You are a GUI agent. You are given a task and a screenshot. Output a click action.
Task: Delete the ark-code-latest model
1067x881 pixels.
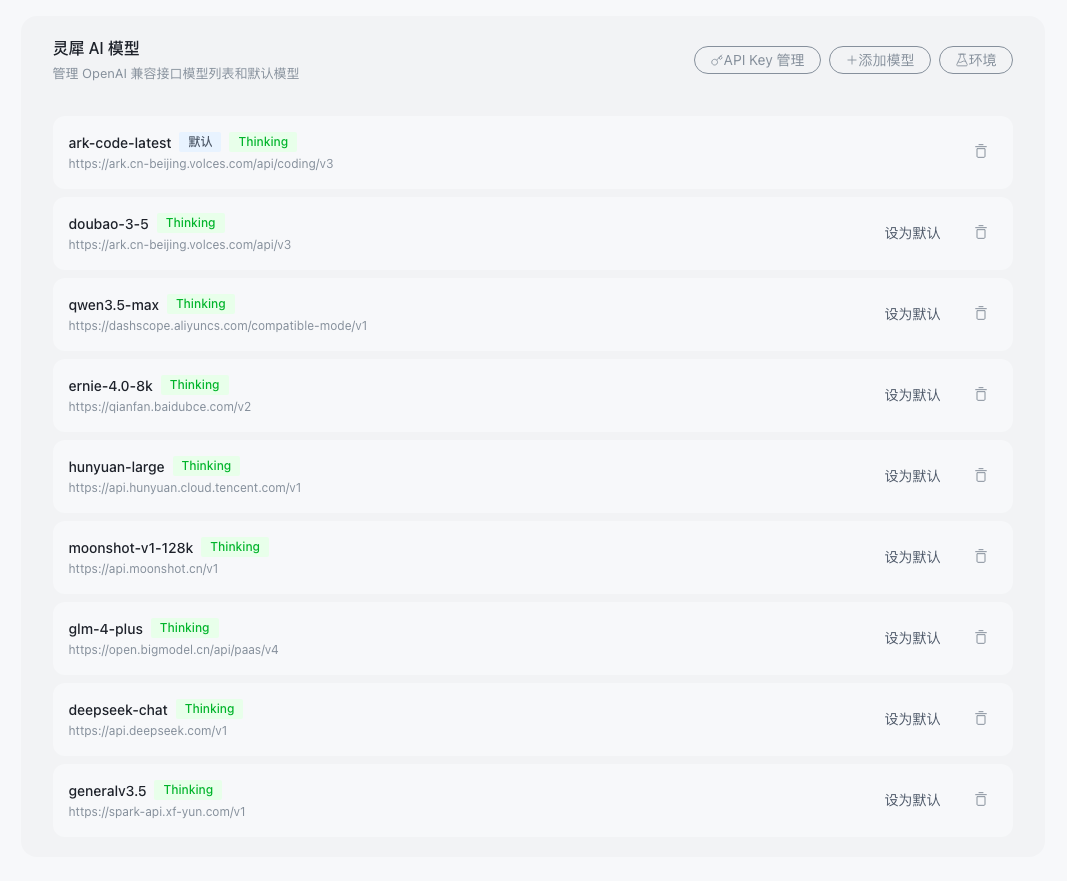coord(980,152)
